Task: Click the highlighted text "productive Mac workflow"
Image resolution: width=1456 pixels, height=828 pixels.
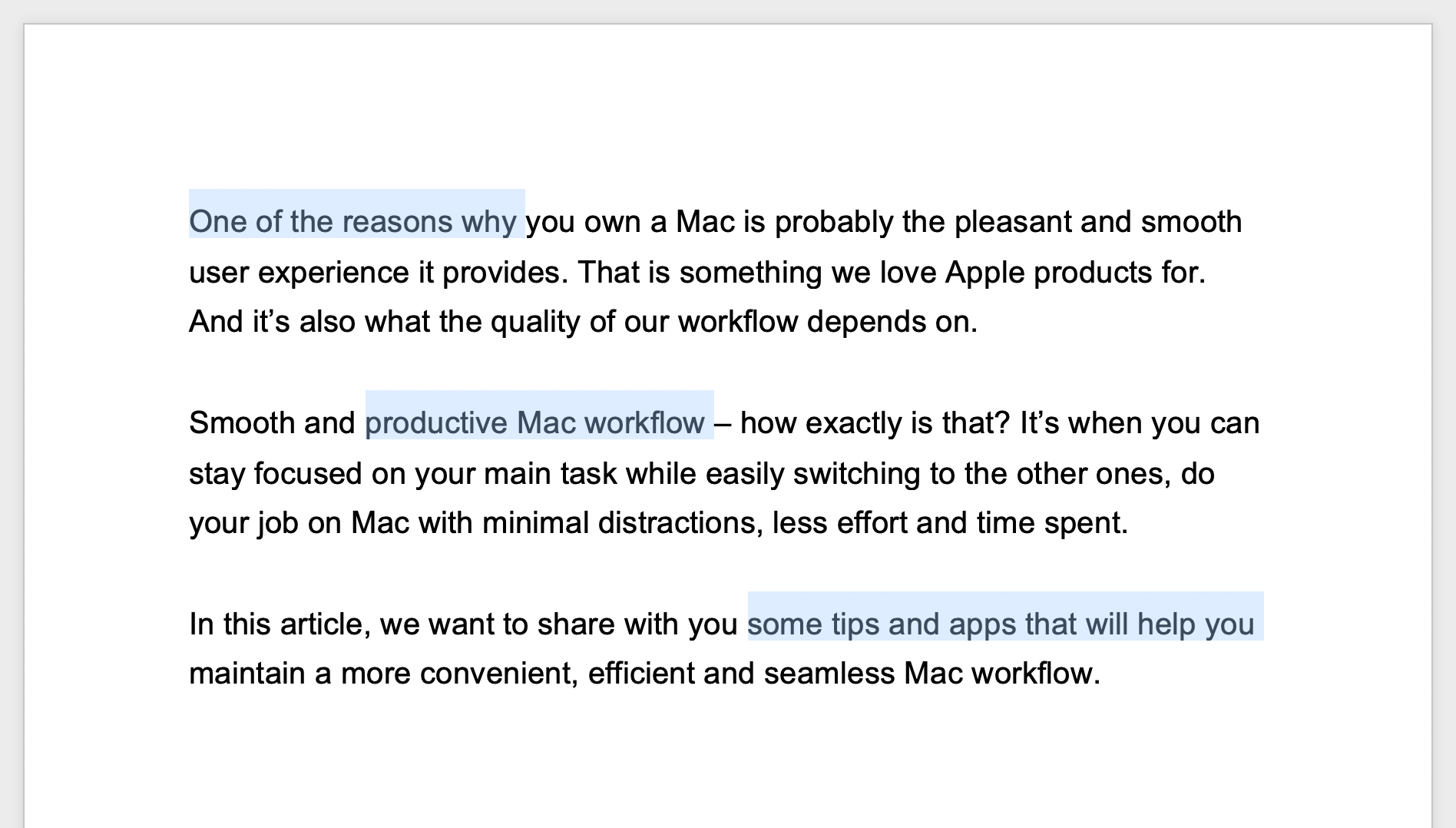Action: tap(534, 423)
